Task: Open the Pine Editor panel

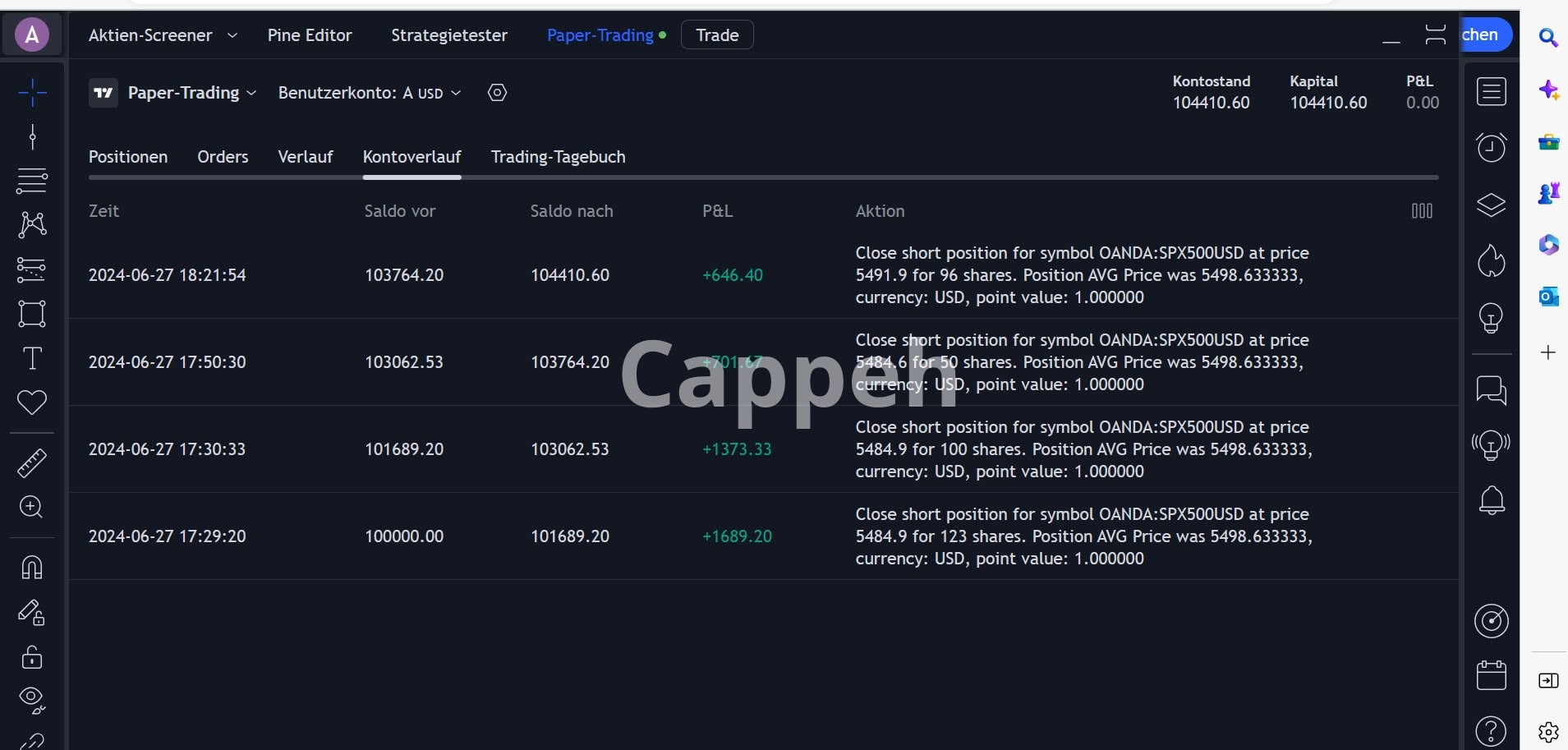Action: coord(310,35)
